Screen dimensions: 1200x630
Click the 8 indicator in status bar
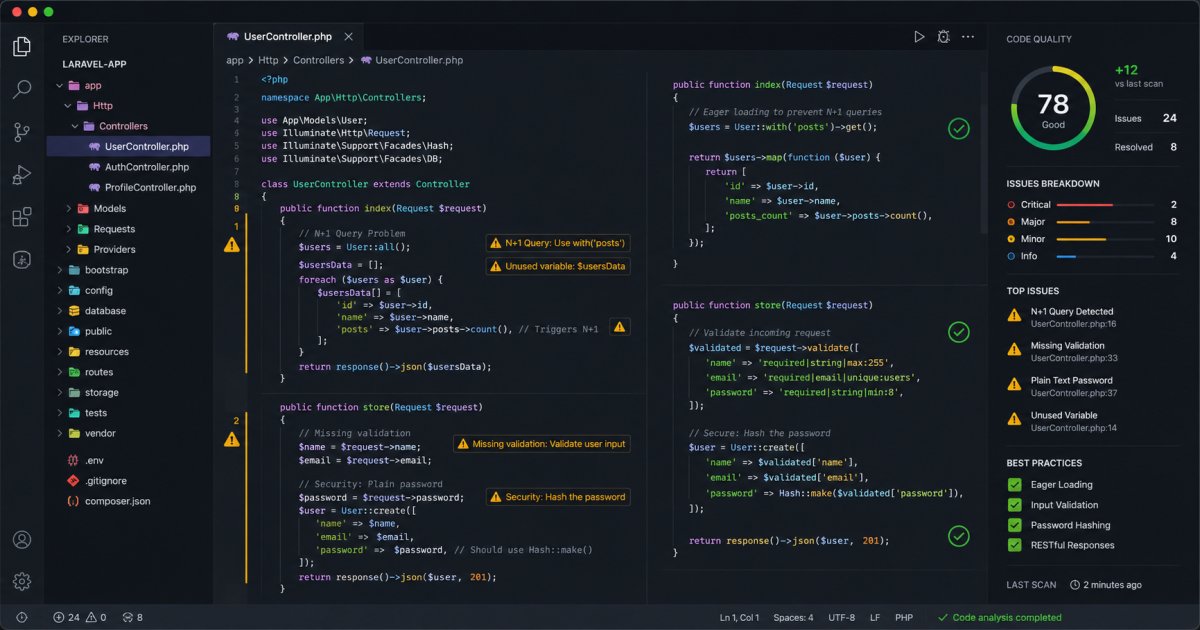132,618
